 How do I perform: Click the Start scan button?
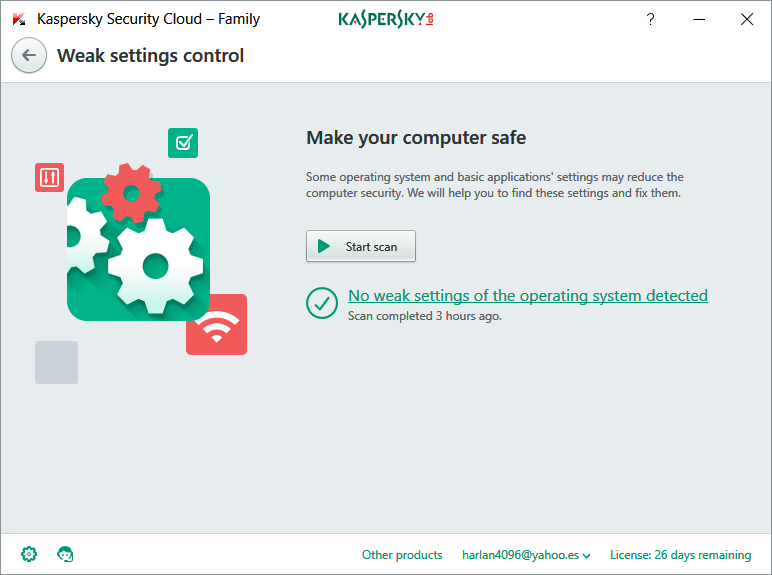(x=361, y=246)
